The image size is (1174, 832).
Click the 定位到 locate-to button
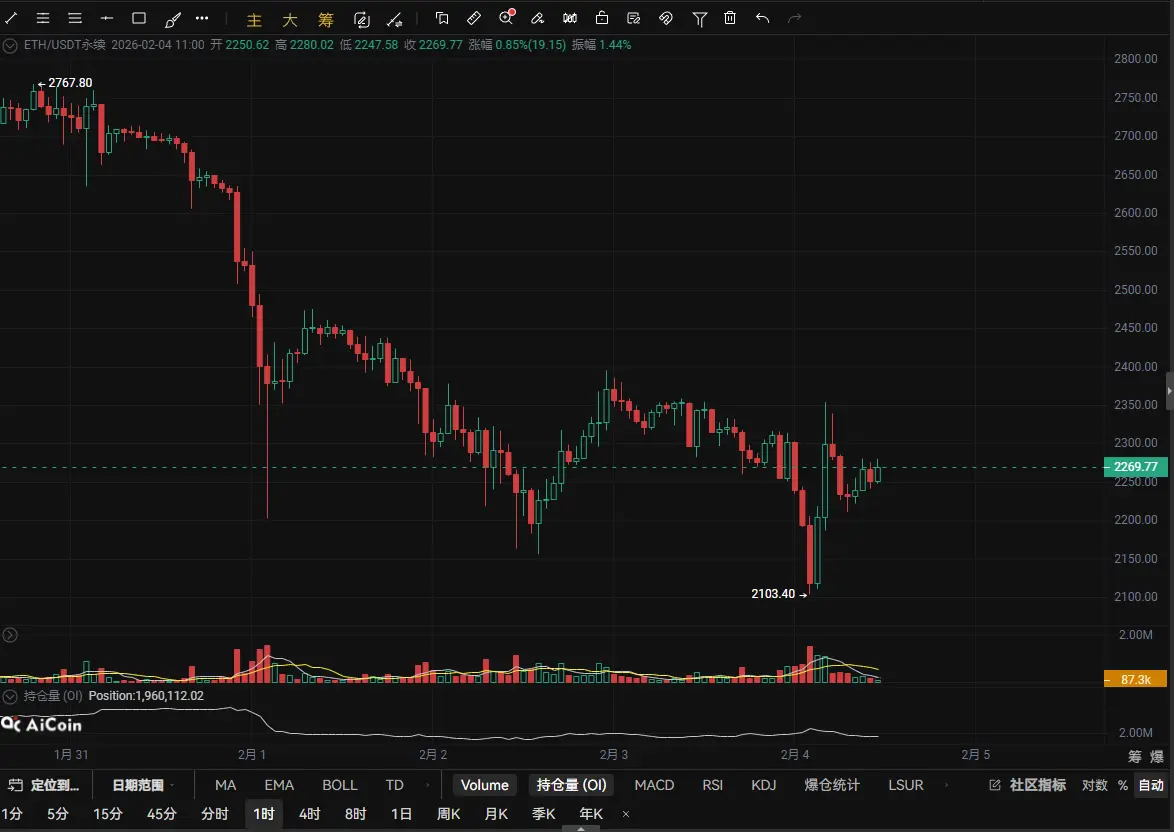tap(43, 785)
